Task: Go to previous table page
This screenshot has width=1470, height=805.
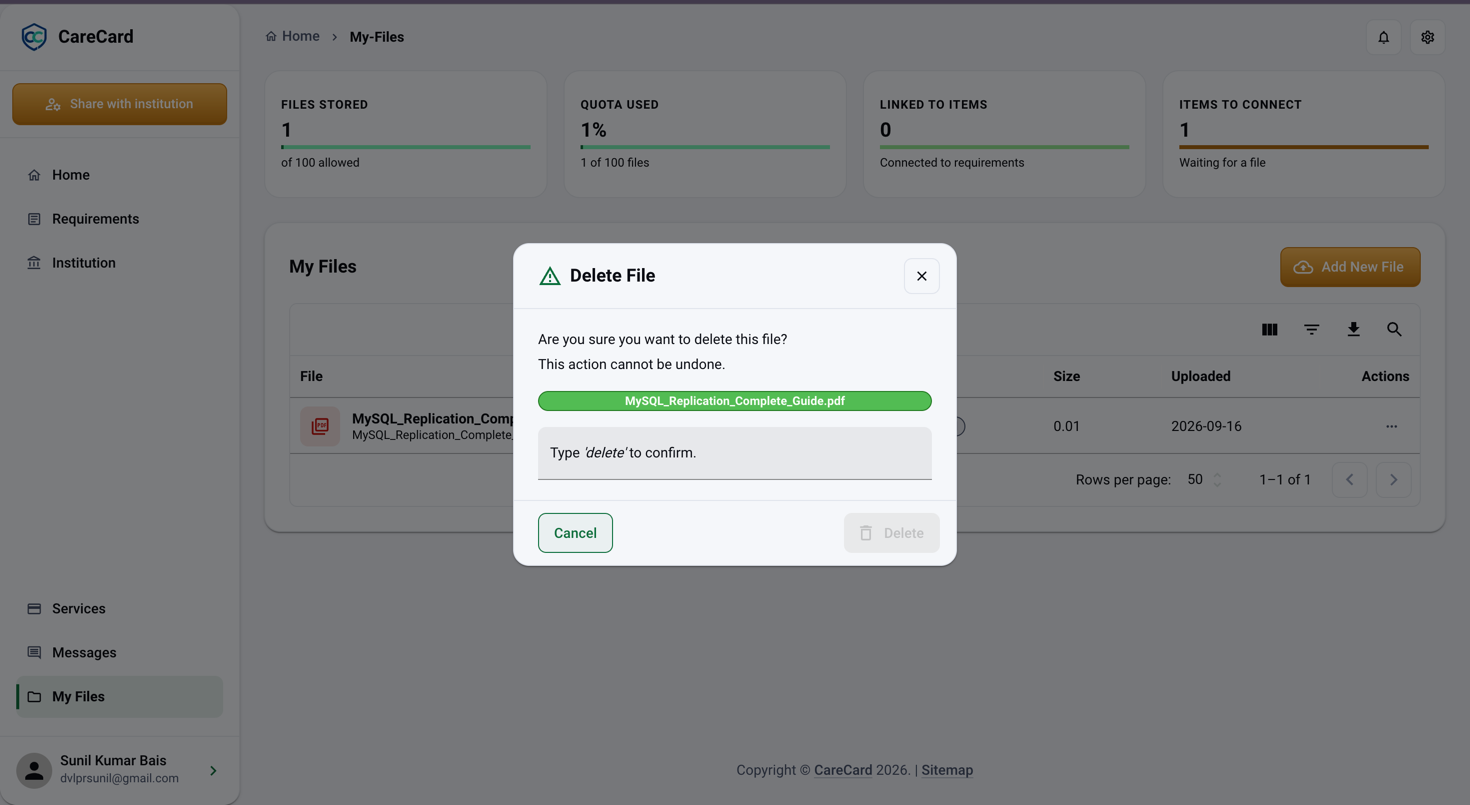Action: [x=1350, y=480]
